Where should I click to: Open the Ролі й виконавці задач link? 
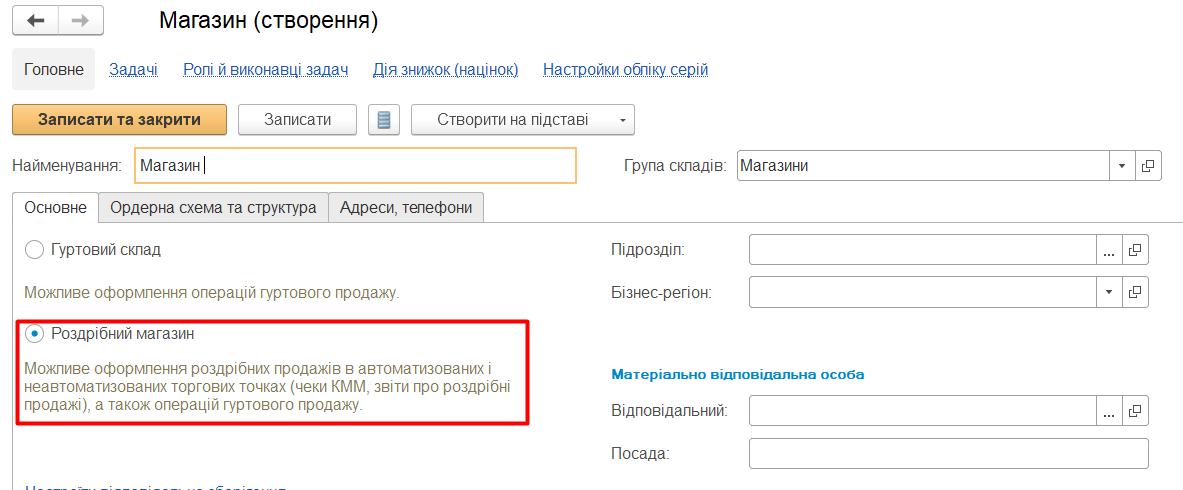tap(266, 70)
